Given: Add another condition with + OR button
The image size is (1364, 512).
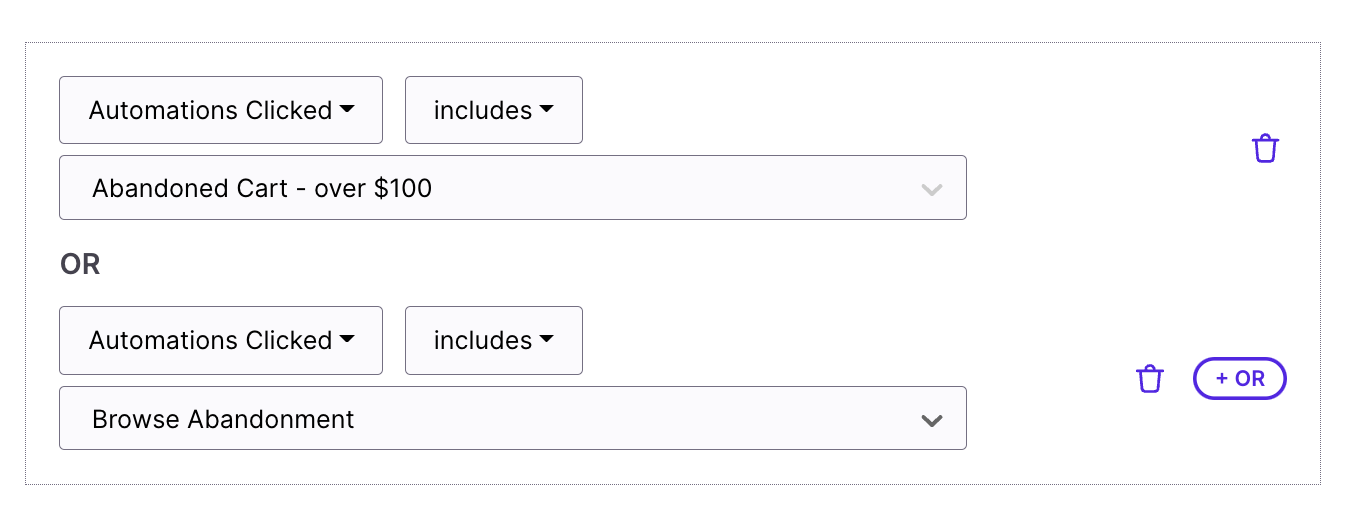Looking at the screenshot, I should pos(1240,379).
